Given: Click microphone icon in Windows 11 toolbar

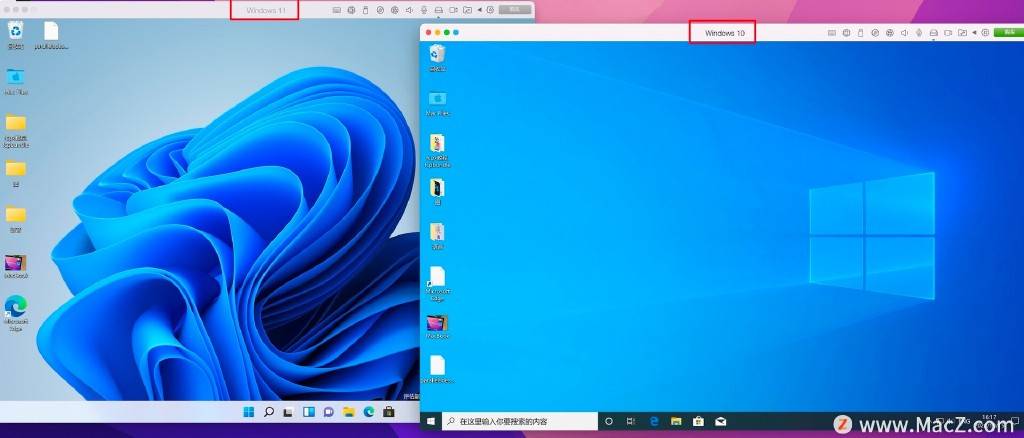Looking at the screenshot, I should click(x=424, y=10).
